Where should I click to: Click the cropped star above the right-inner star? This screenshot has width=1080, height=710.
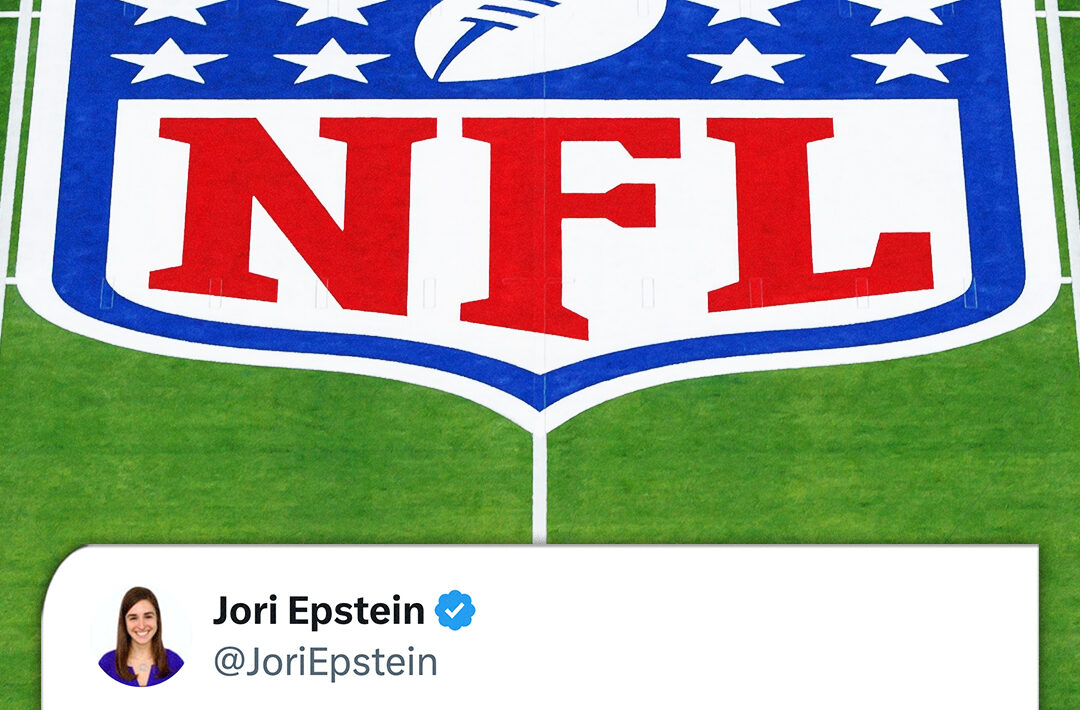(746, 12)
